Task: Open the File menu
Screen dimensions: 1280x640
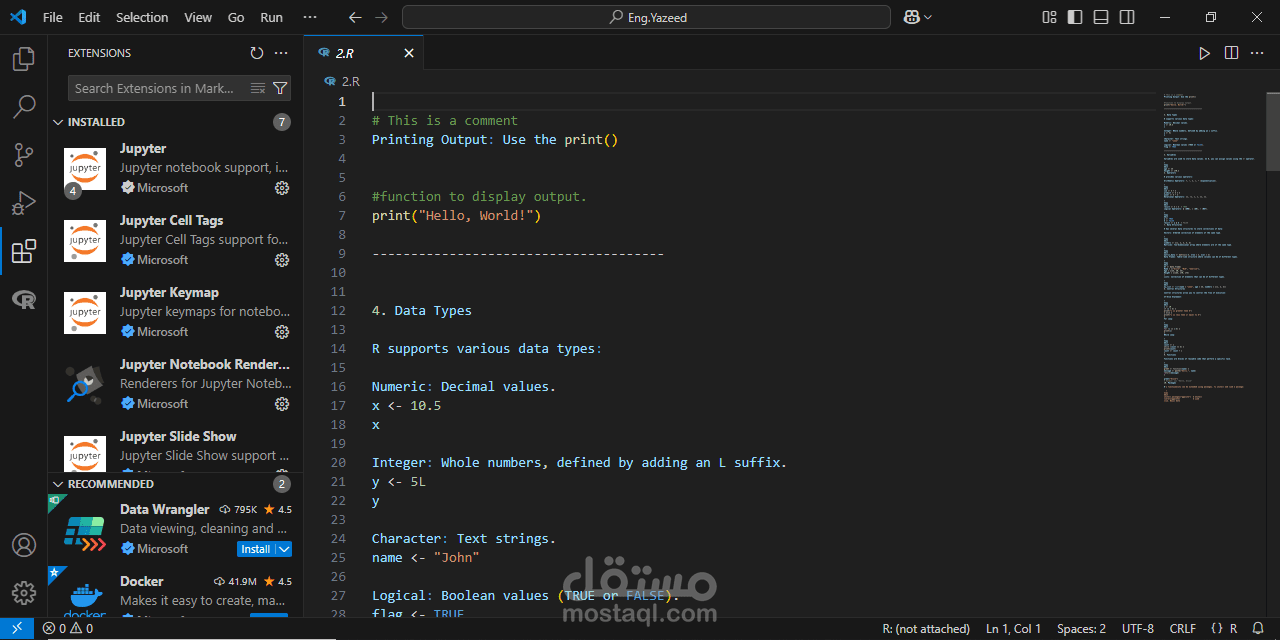Action: [53, 17]
